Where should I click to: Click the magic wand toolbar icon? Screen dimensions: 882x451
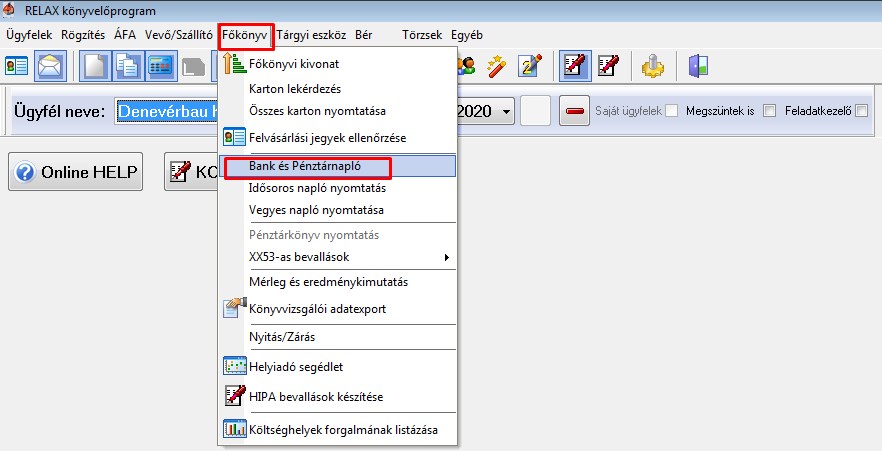tap(497, 66)
